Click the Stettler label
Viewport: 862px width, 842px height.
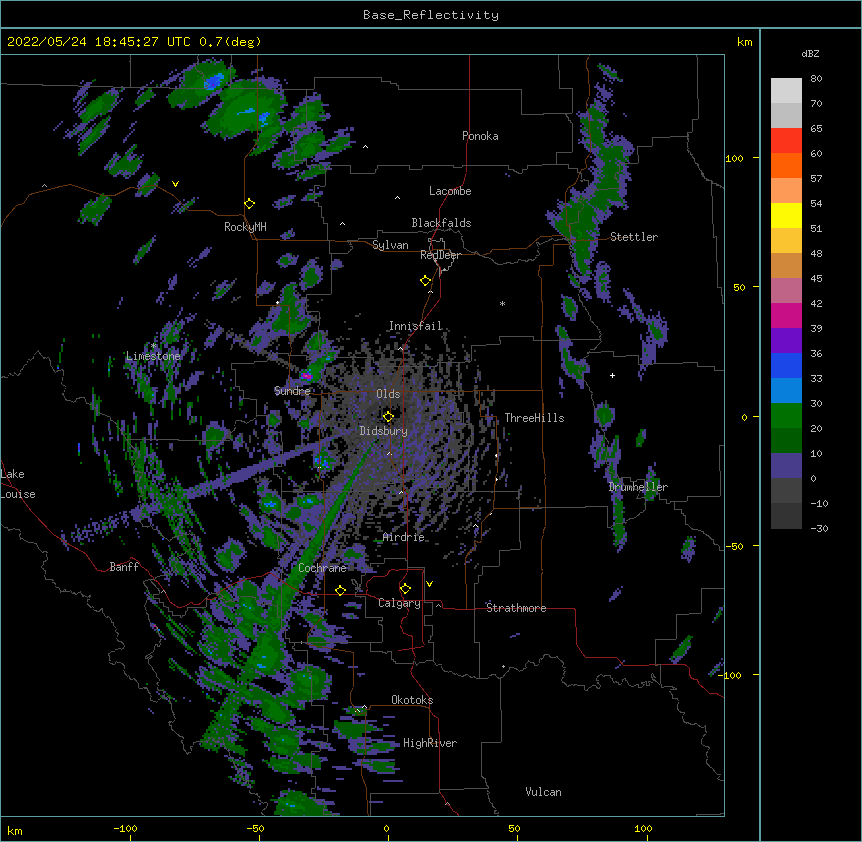pos(634,237)
